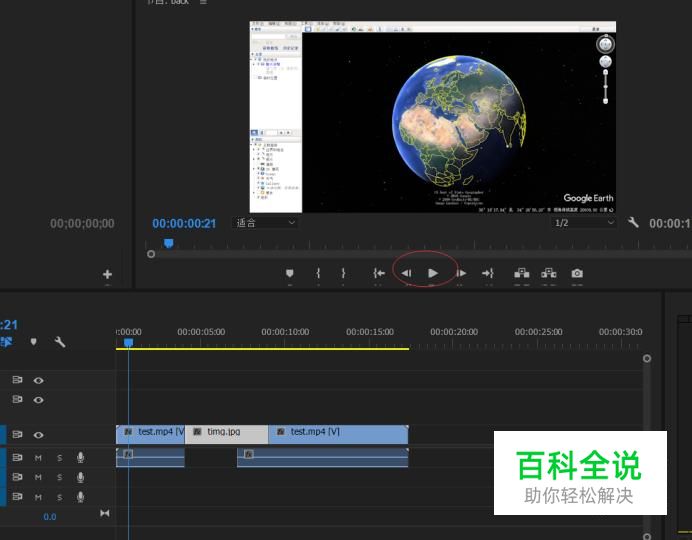The width and height of the screenshot is (692, 540).
Task: Click the master track volume value 0.0
Action: click(x=49, y=517)
